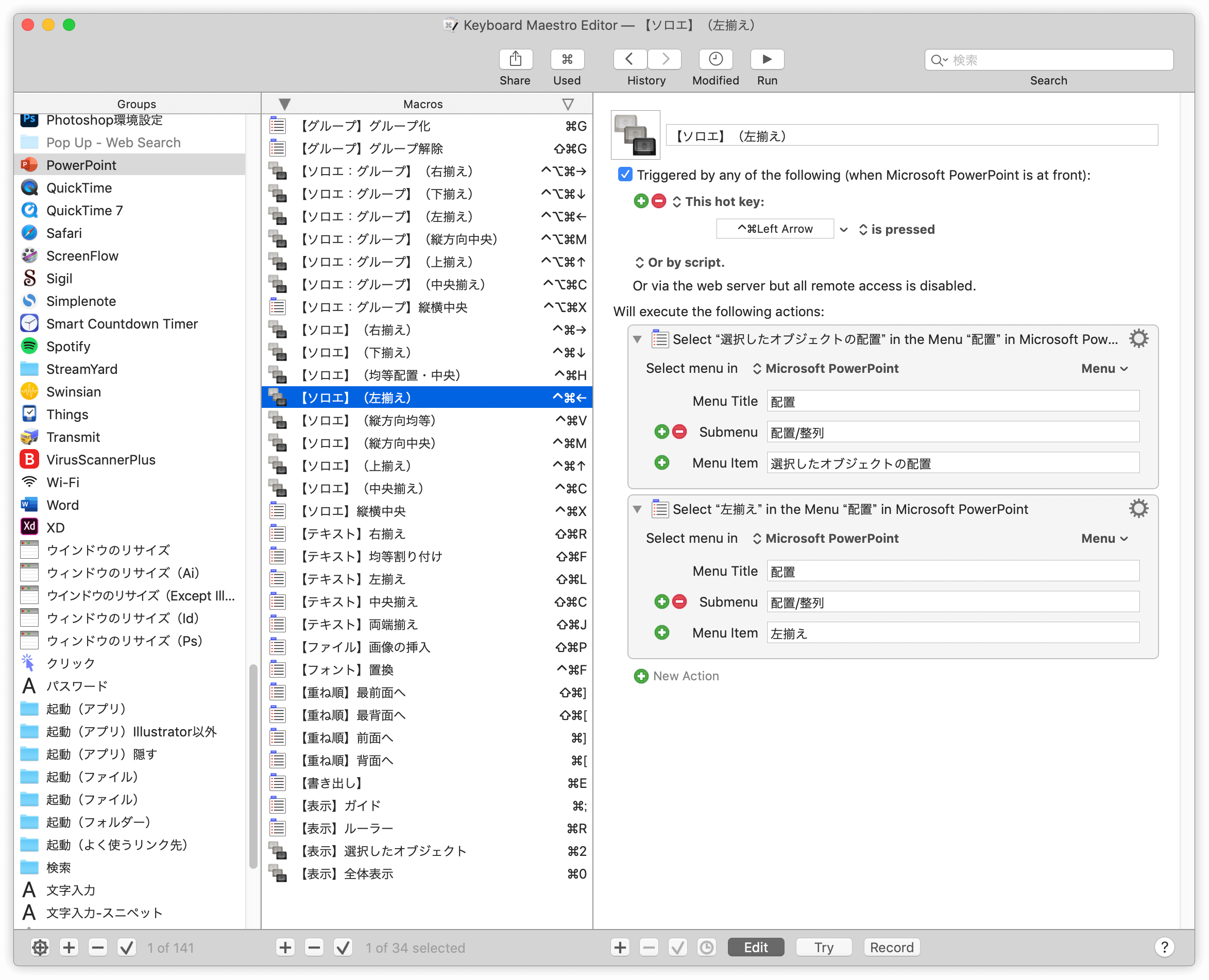Select macro 【ソロエ】（右揃え）
Screen dimensions: 1209x980
tap(427, 330)
